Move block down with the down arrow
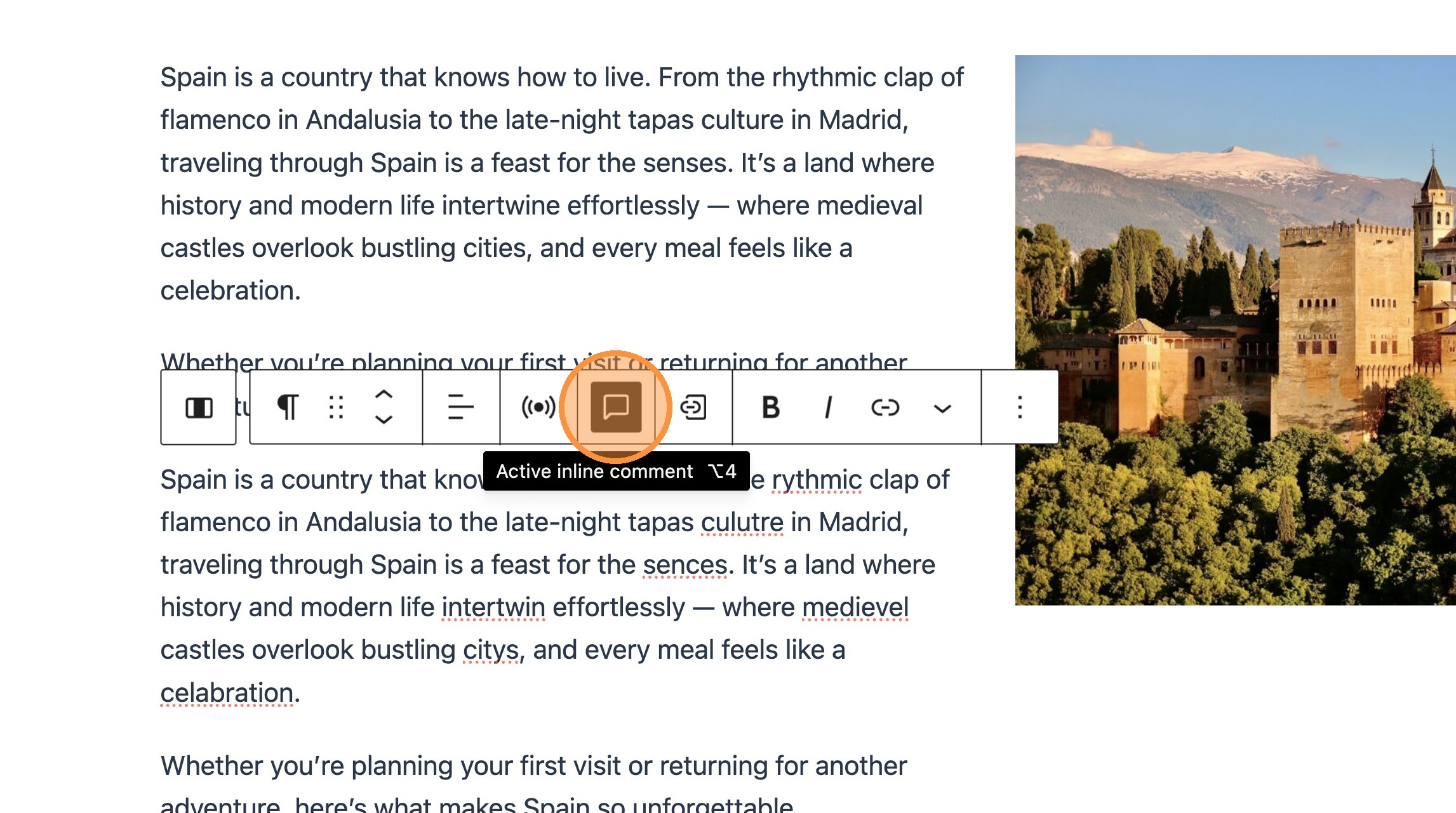 click(x=384, y=420)
